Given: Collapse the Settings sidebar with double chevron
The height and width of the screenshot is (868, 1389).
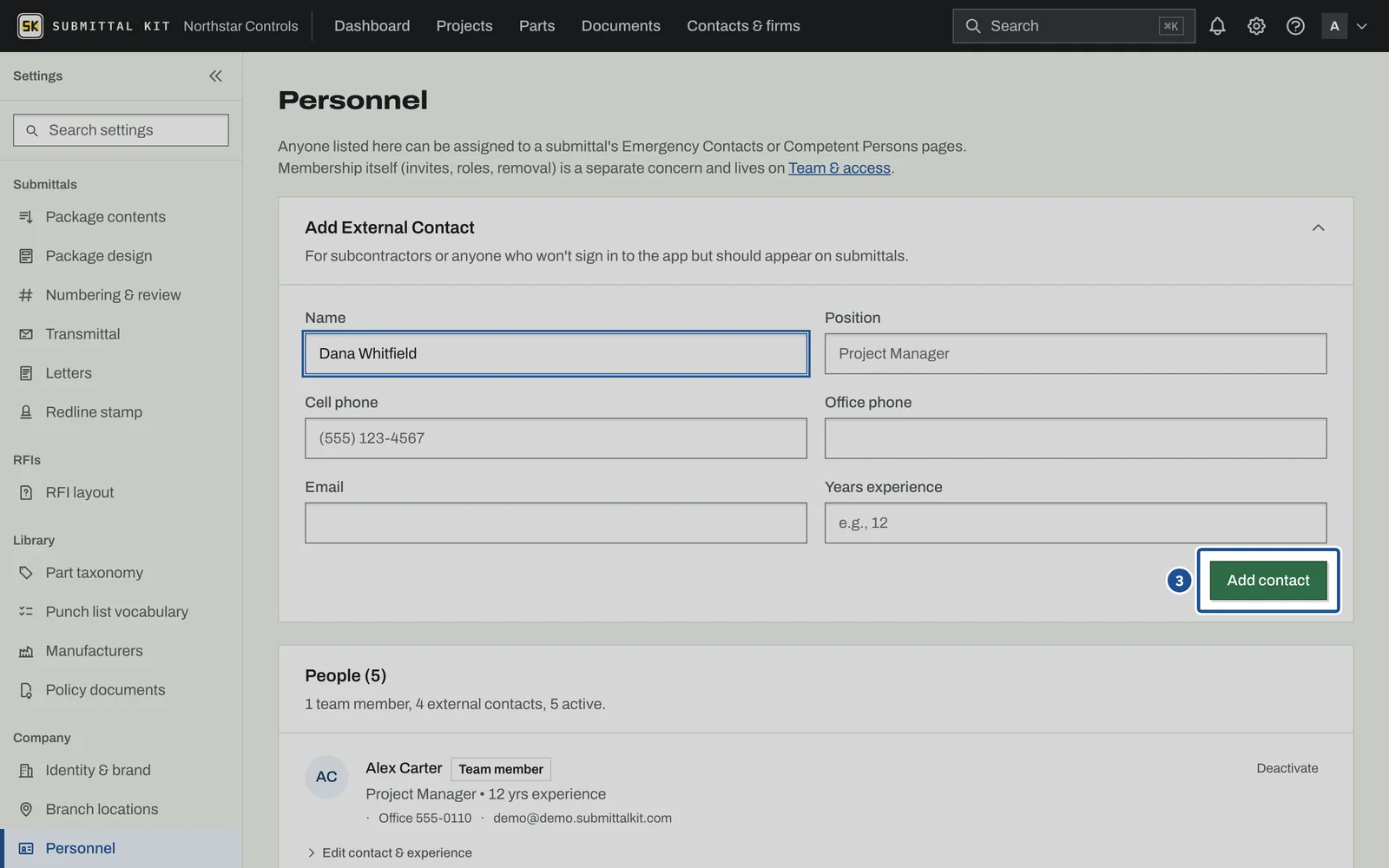Looking at the screenshot, I should (x=215, y=76).
